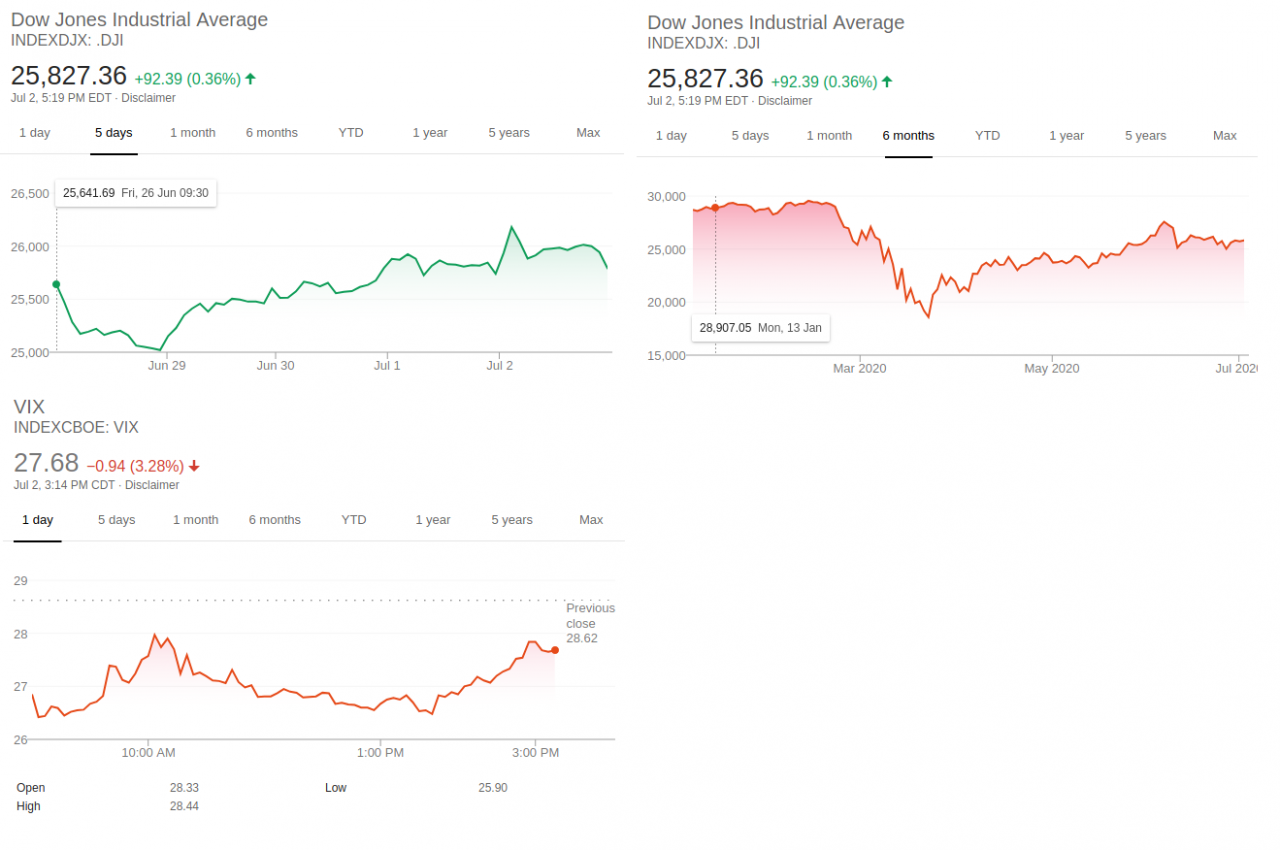Select 1 month tab in the VIX panel
The height and width of the screenshot is (850, 1280).
195,520
